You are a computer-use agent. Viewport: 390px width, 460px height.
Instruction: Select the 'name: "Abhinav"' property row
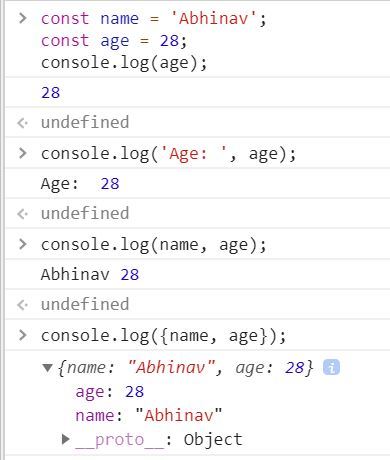[x=149, y=416]
